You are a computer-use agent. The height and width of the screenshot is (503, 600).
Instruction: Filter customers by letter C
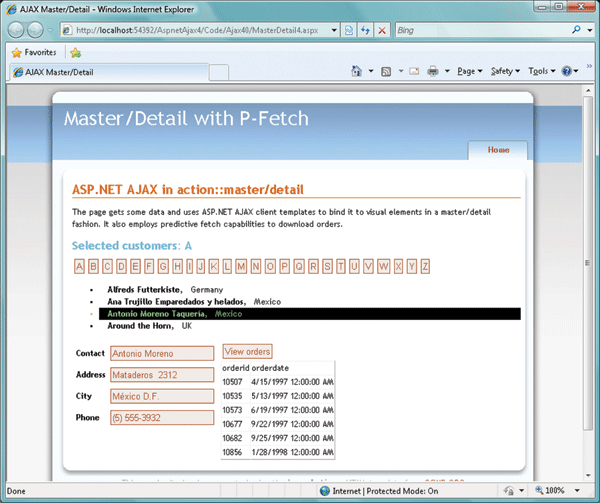point(107,266)
